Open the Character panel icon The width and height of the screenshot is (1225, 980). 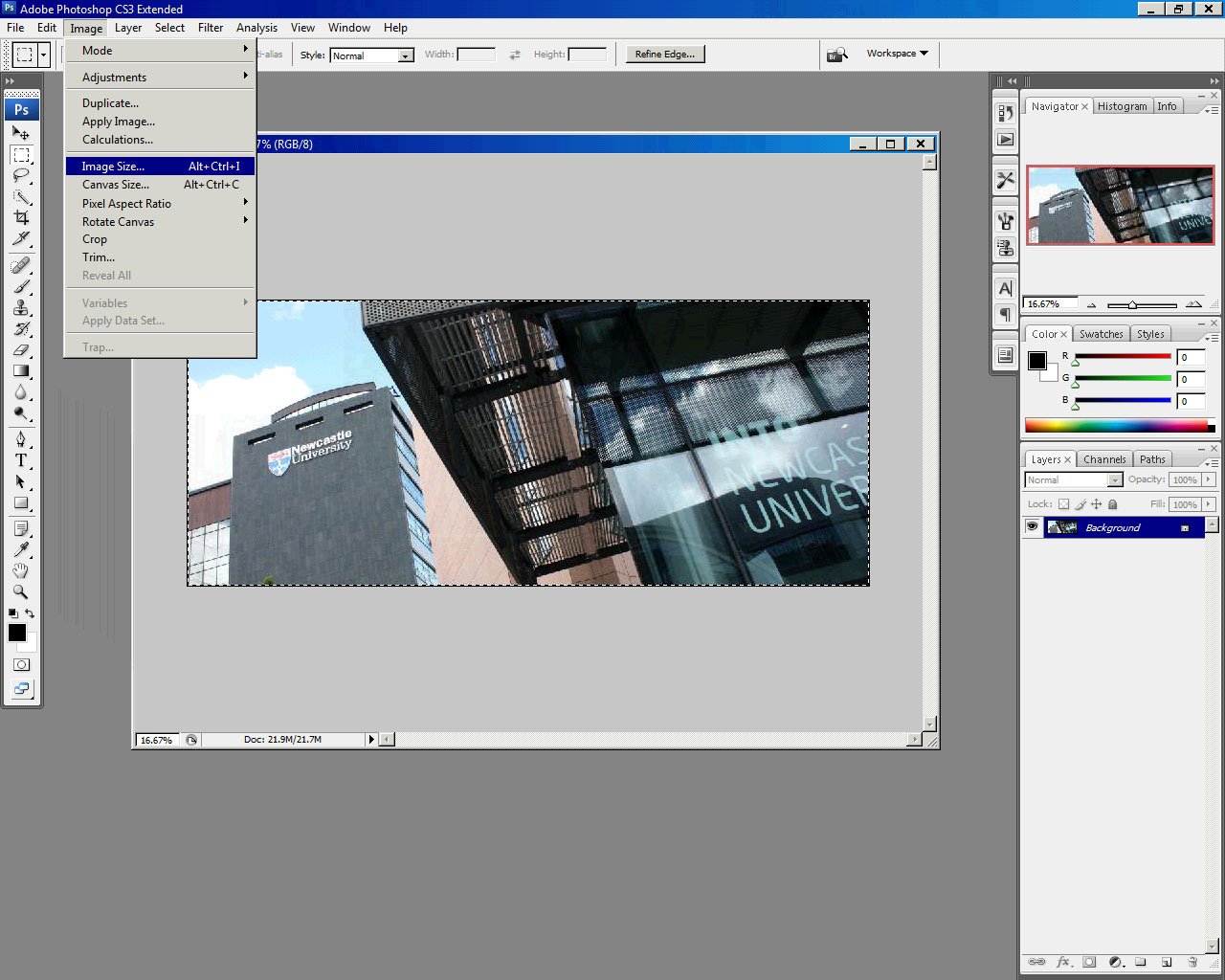tap(1005, 288)
